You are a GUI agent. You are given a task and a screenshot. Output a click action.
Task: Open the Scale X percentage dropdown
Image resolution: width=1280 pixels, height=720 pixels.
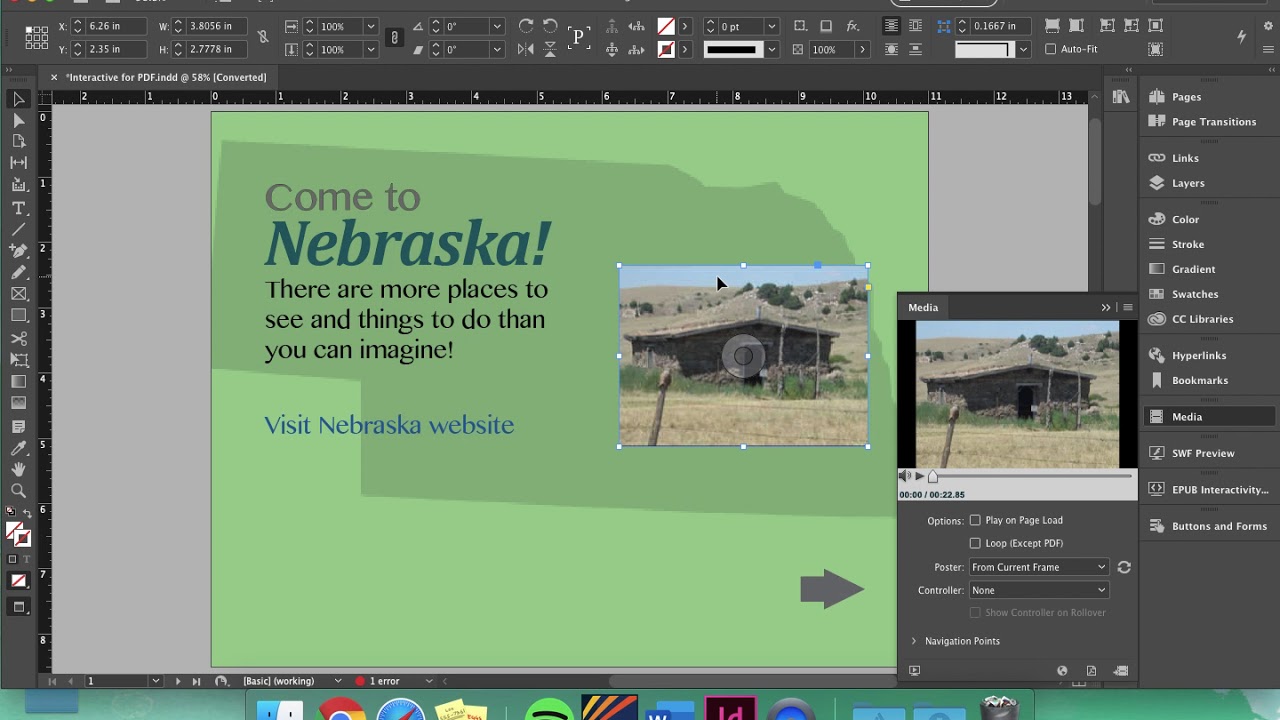371,26
